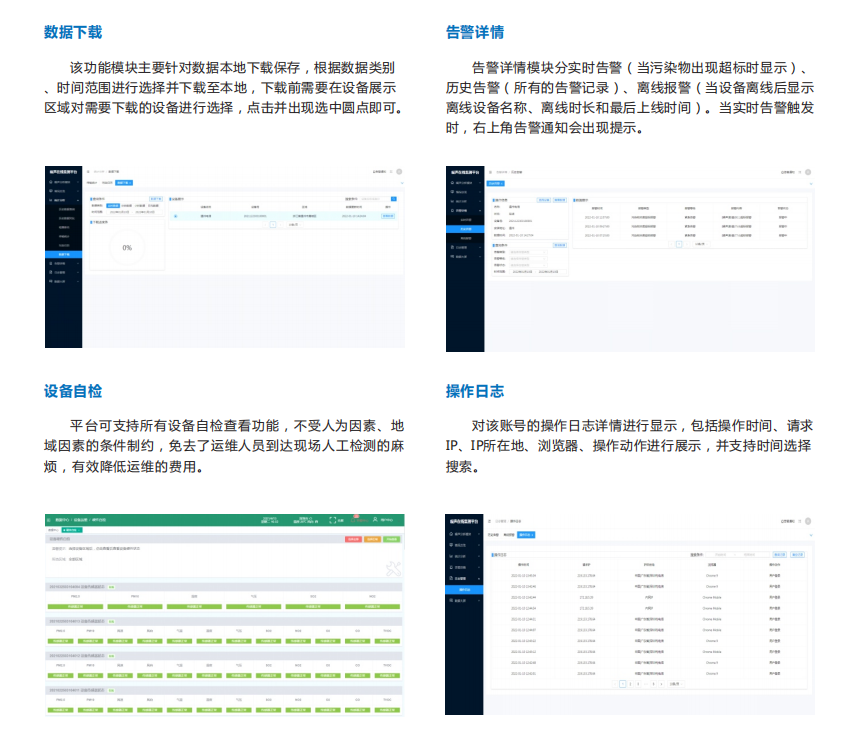Click the blue search icon beside device search field
Image resolution: width=854 pixels, height=738 pixels.
393,199
